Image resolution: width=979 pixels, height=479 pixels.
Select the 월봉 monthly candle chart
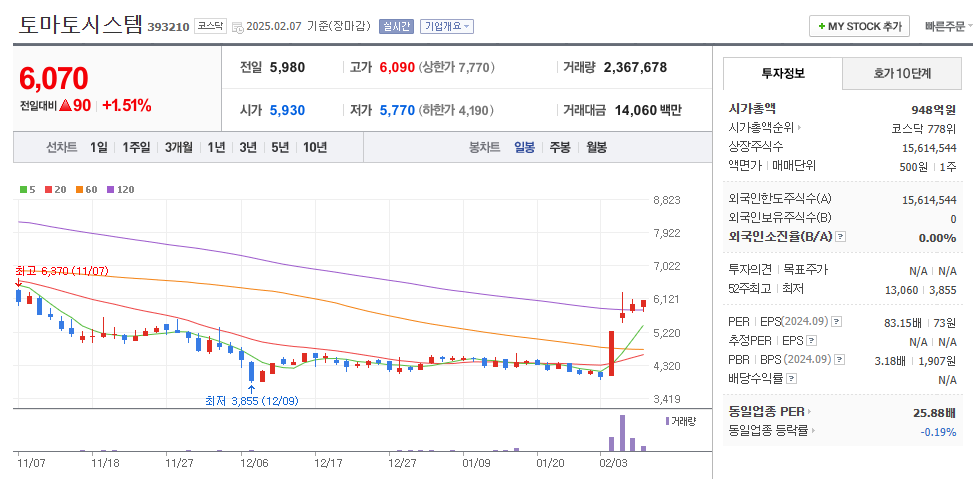coord(596,147)
